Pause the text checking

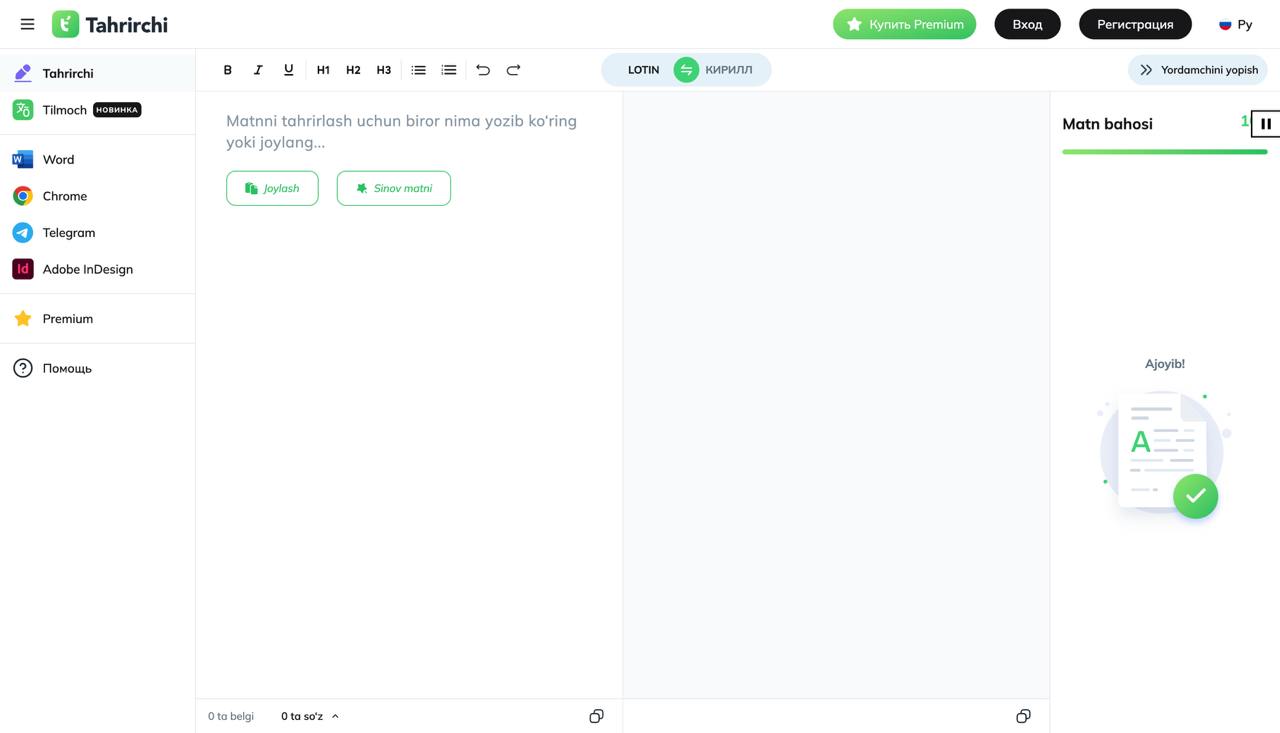click(x=1265, y=124)
